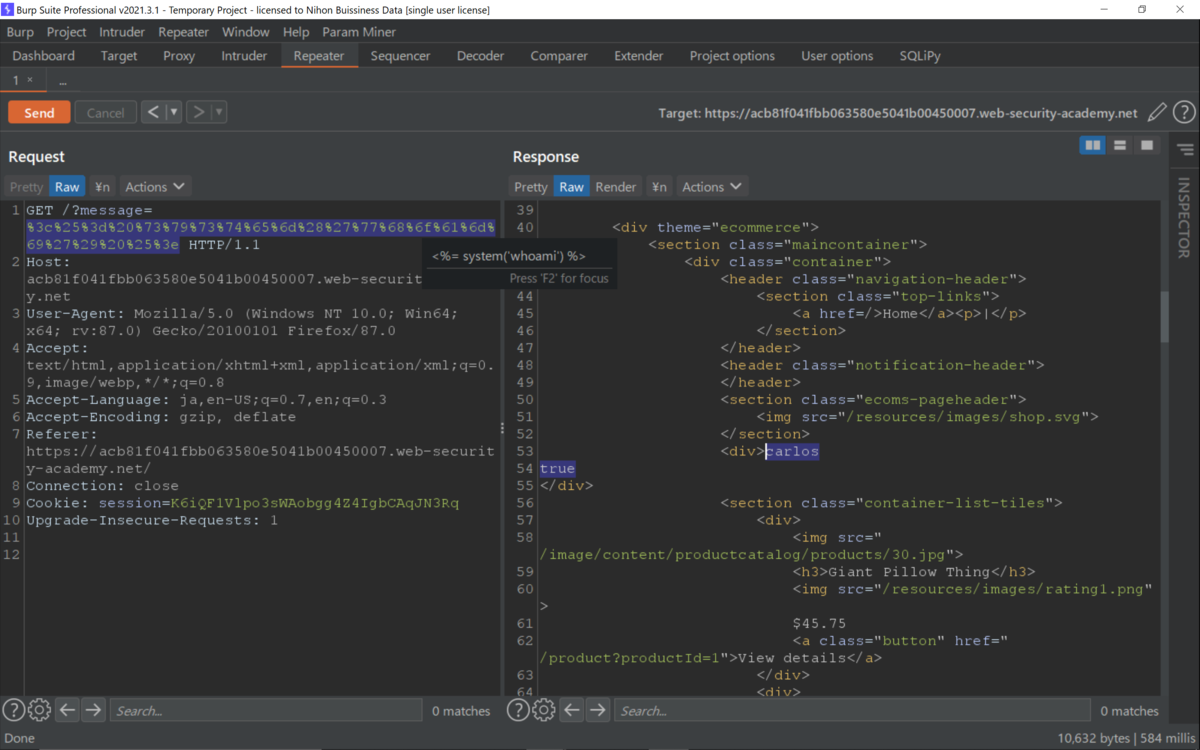
Task: Open the Window menu
Action: [245, 32]
